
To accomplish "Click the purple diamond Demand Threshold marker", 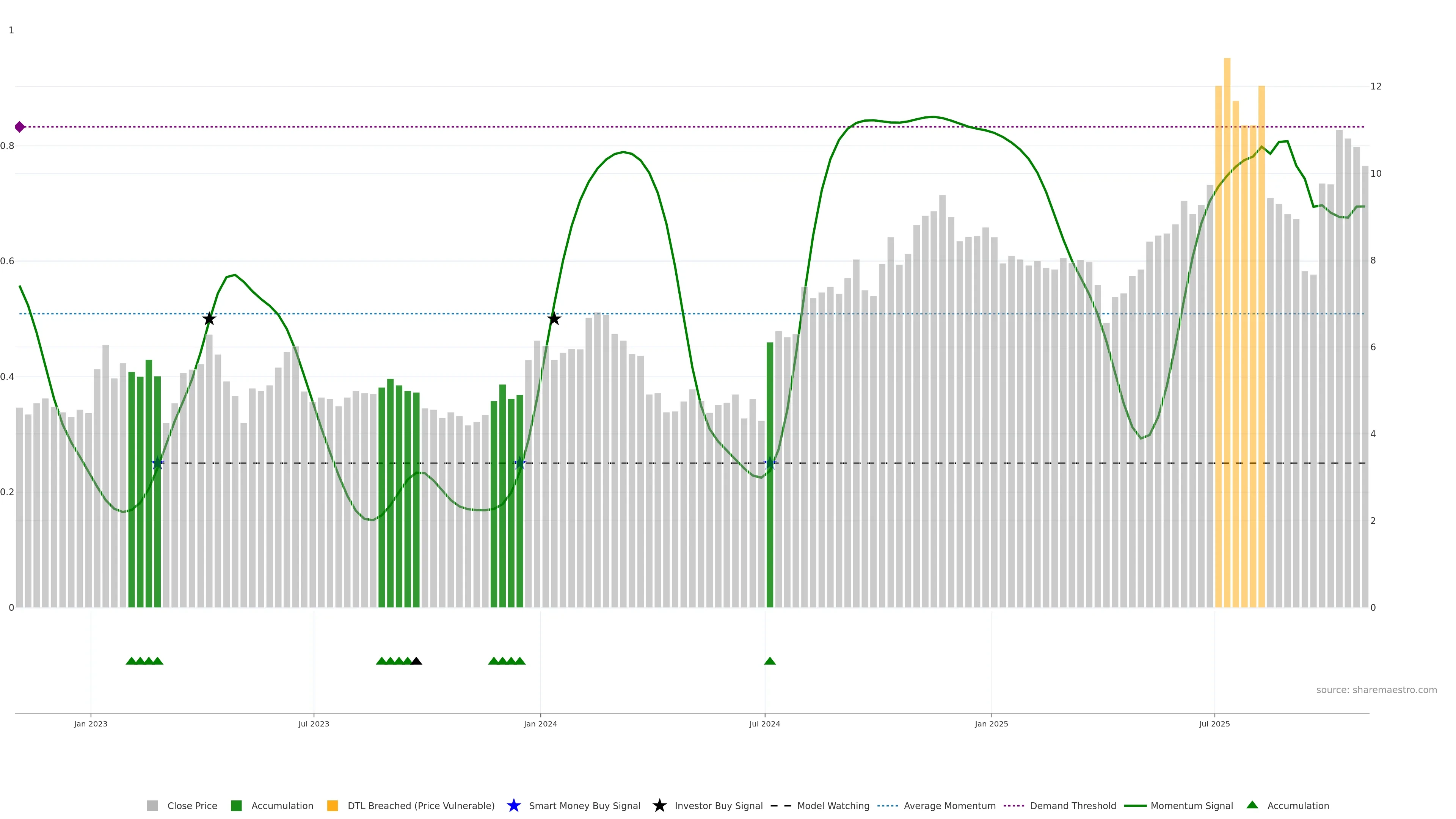I will (20, 127).
